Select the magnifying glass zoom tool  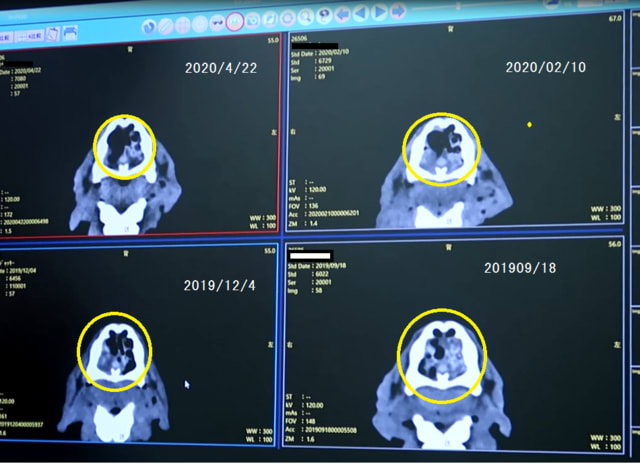point(305,17)
